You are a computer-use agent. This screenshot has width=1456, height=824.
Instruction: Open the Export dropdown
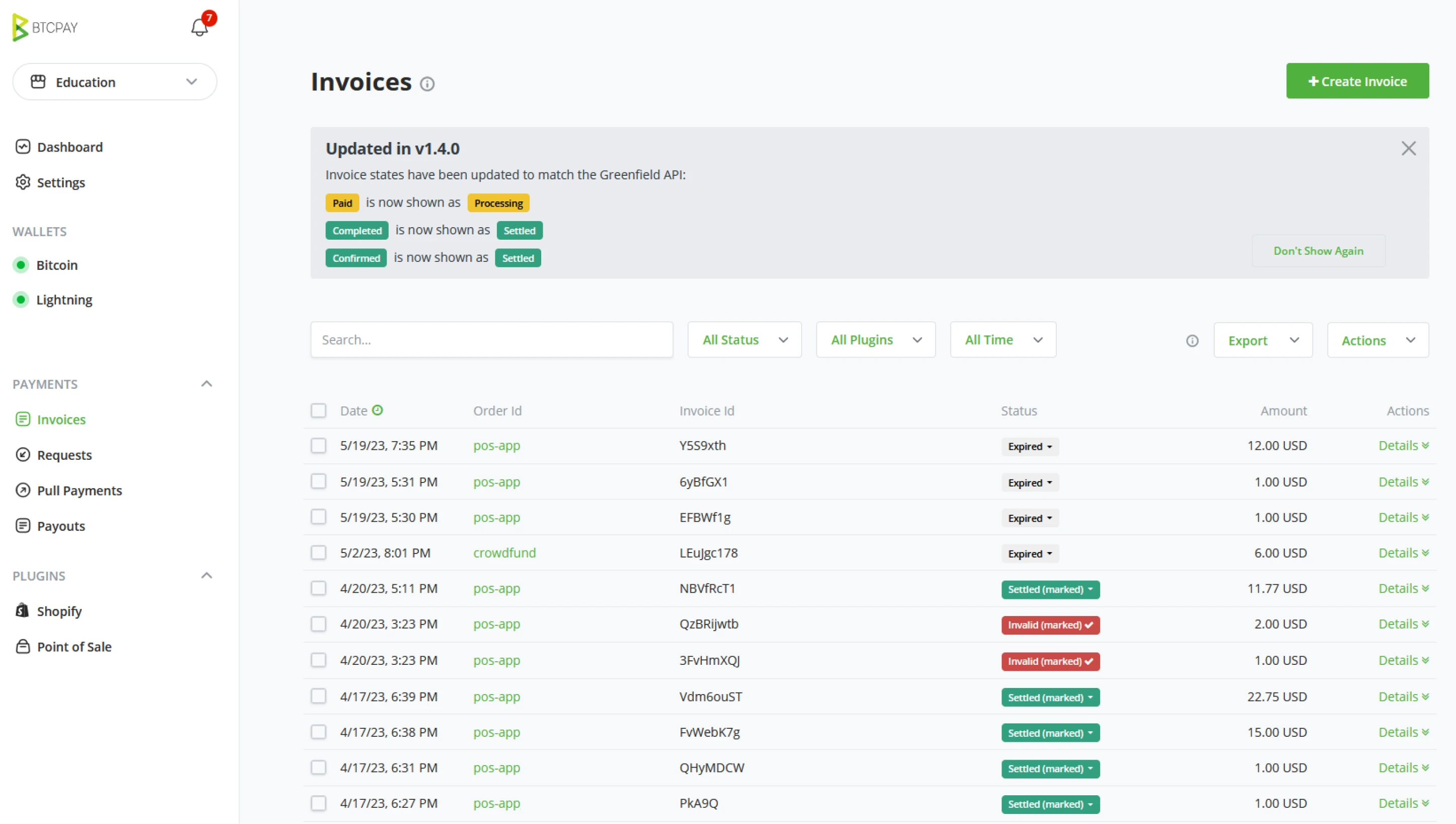pyautogui.click(x=1262, y=340)
